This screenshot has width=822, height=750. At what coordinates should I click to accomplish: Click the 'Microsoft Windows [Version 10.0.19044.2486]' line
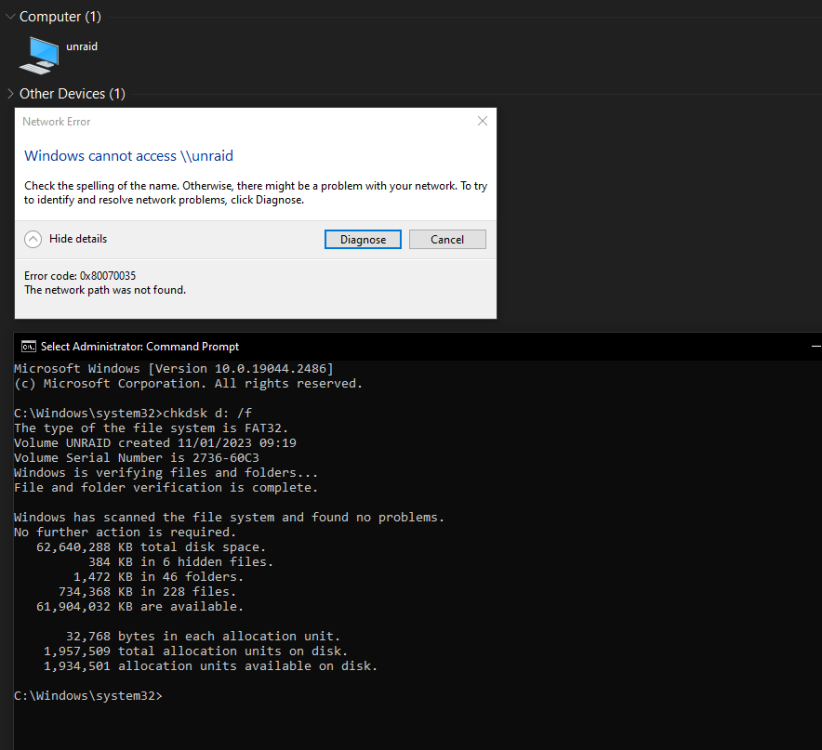coord(174,368)
